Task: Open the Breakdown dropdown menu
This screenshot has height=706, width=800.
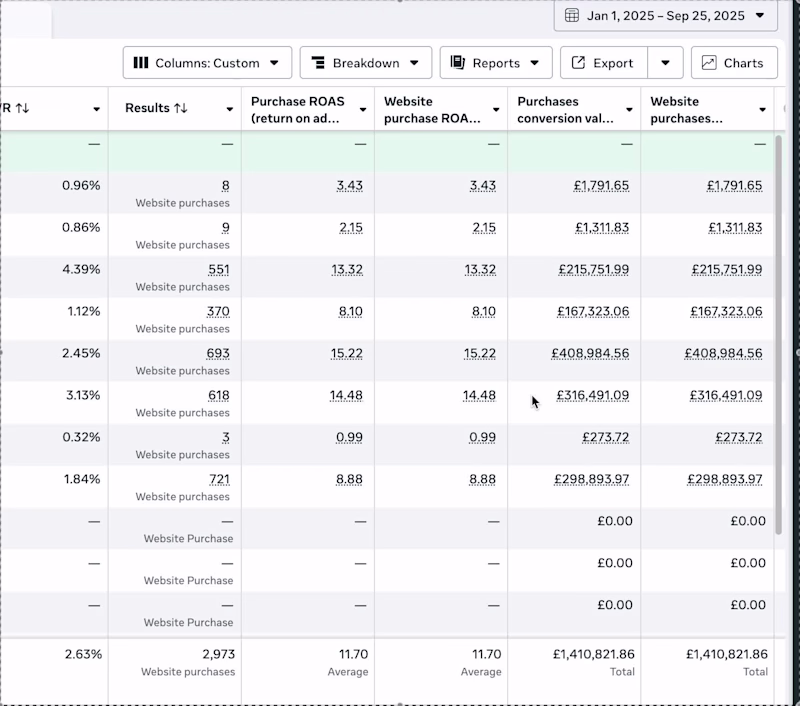Action: coord(366,63)
